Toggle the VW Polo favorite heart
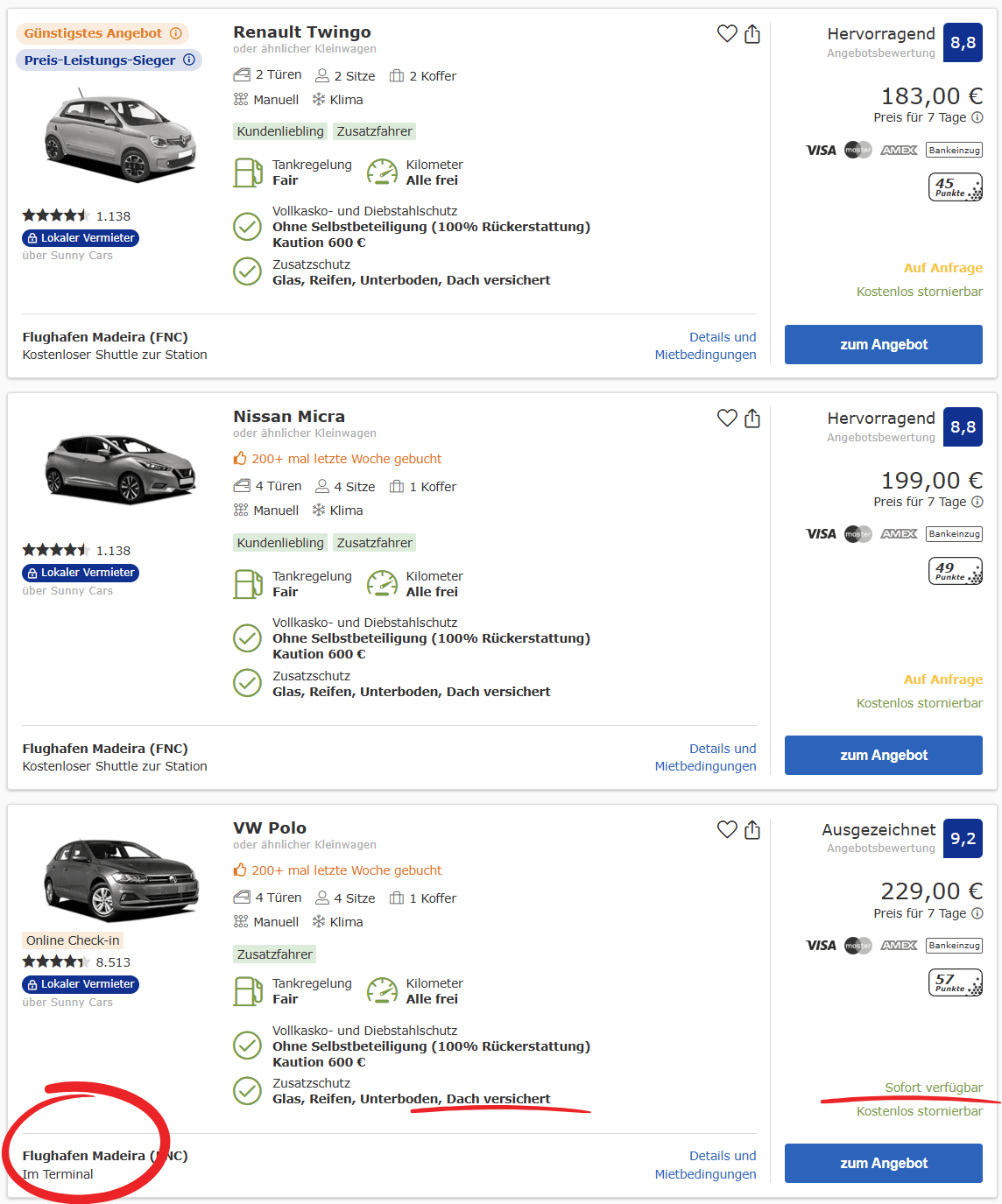The height and width of the screenshot is (1204, 1002). [727, 828]
